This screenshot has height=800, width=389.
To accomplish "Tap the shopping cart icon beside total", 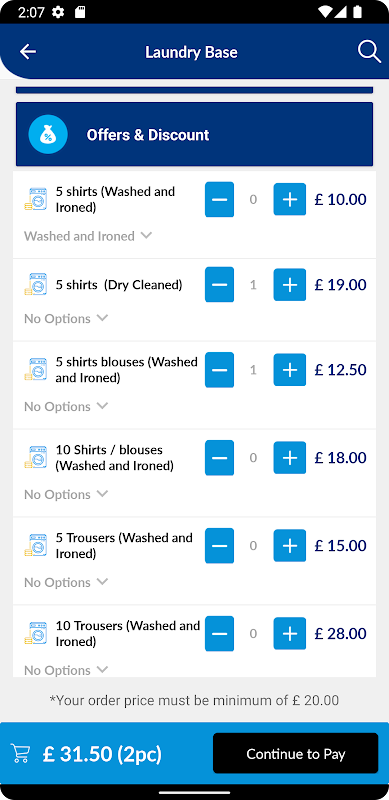I will pyautogui.click(x=20, y=754).
